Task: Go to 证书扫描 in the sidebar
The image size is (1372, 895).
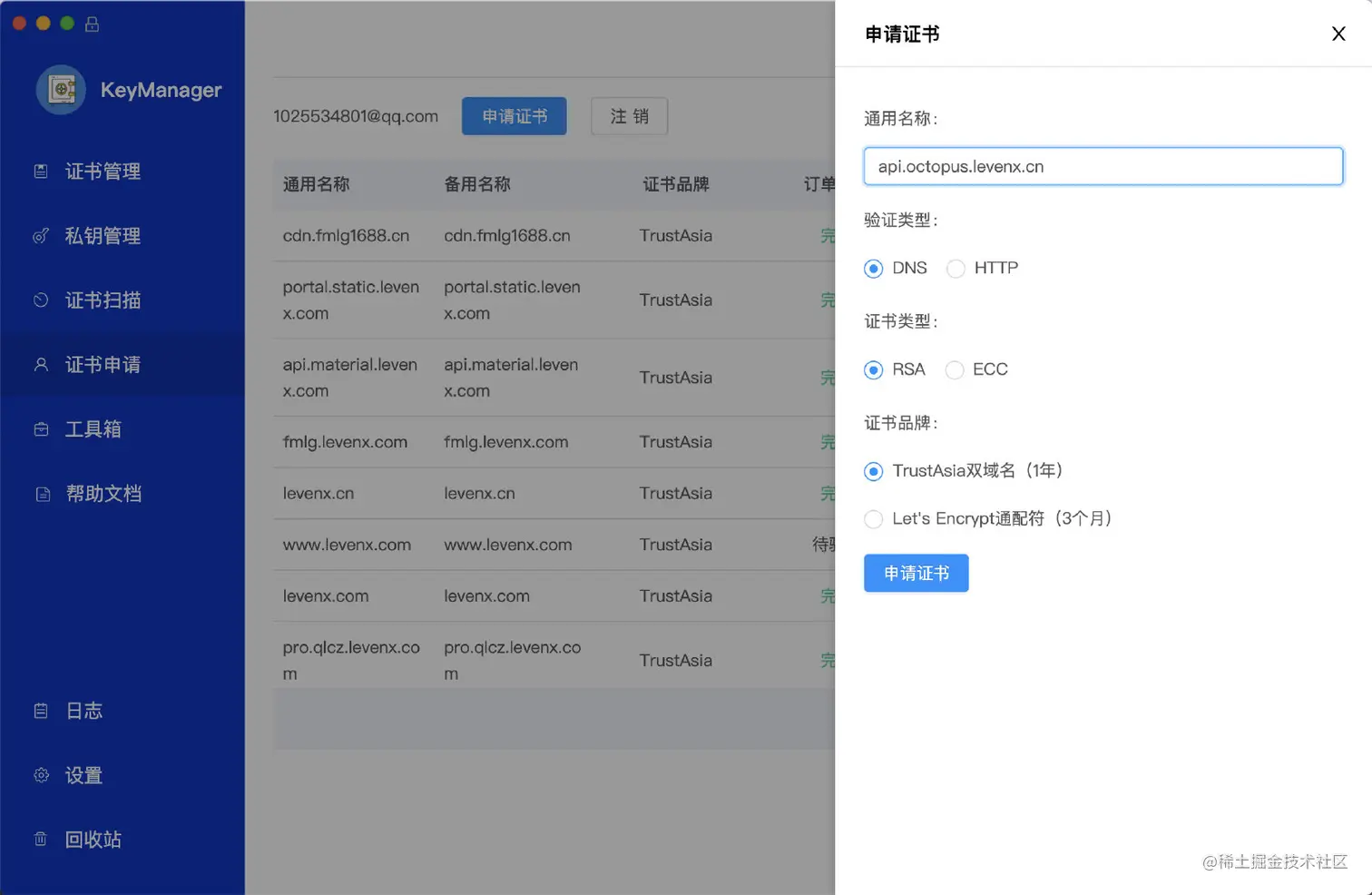Action: (x=122, y=300)
